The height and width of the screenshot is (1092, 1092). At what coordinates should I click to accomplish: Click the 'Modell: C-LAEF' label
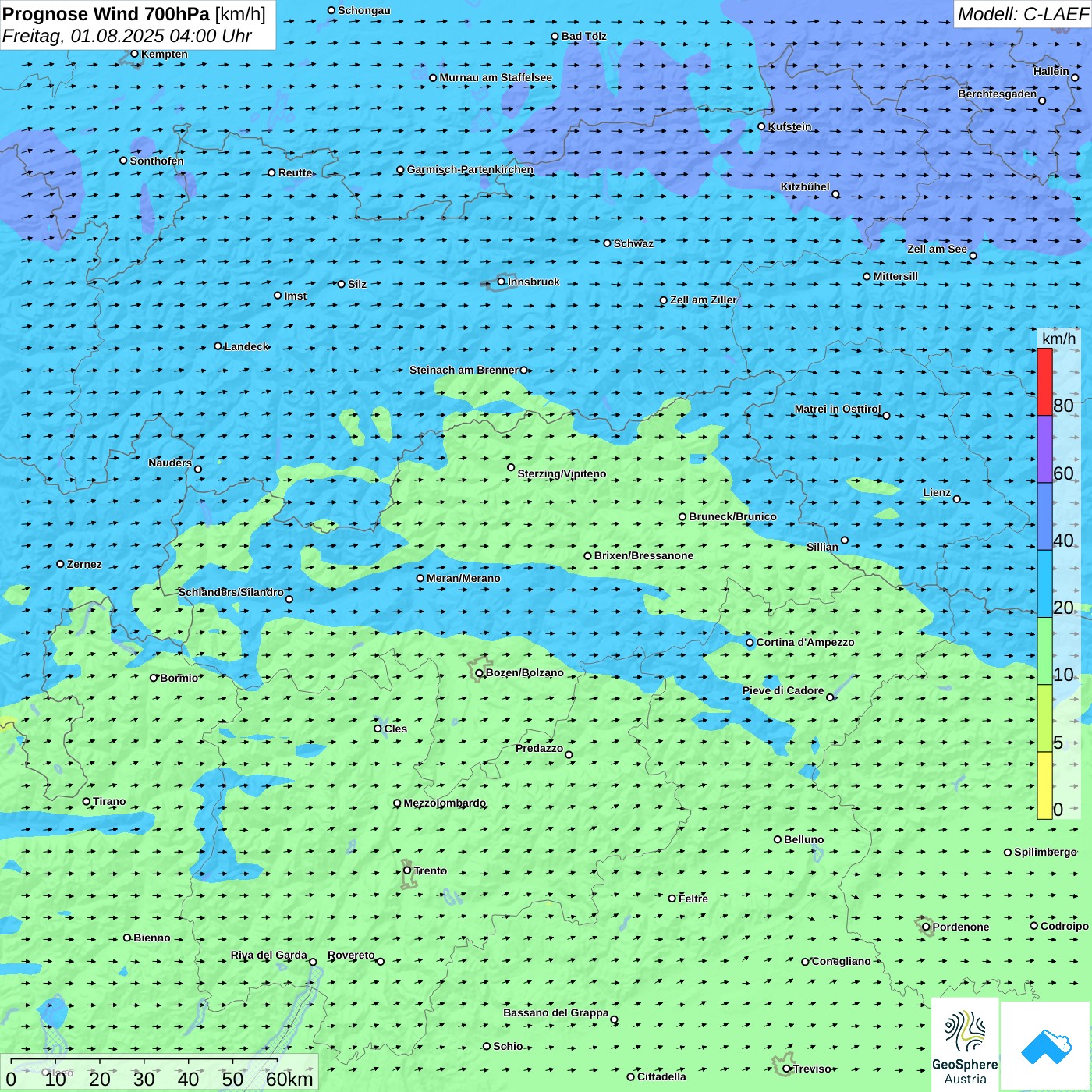[1023, 14]
